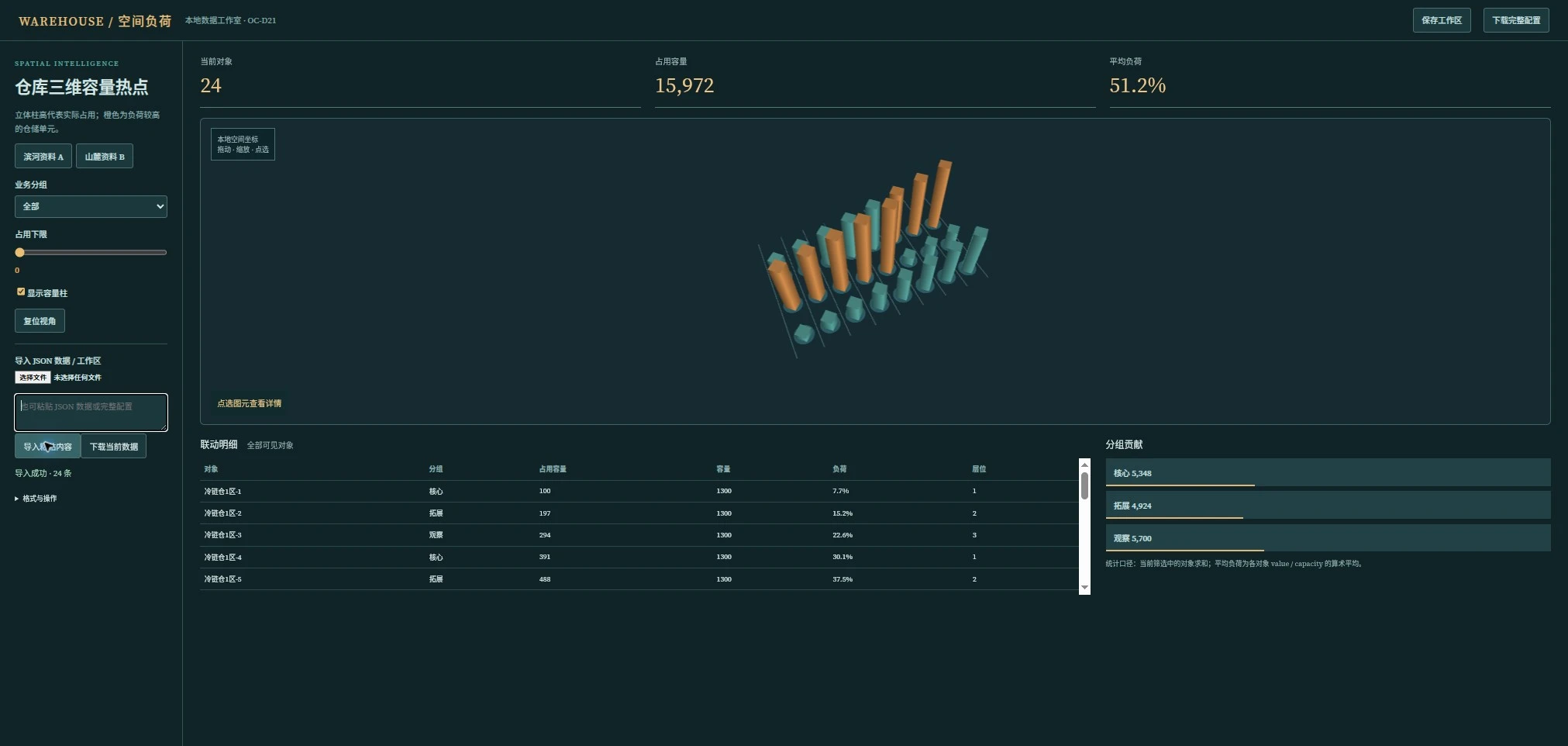Screen dimensions: 1568x746
Task: Click the 下载当前数据 button
Action: [114, 446]
